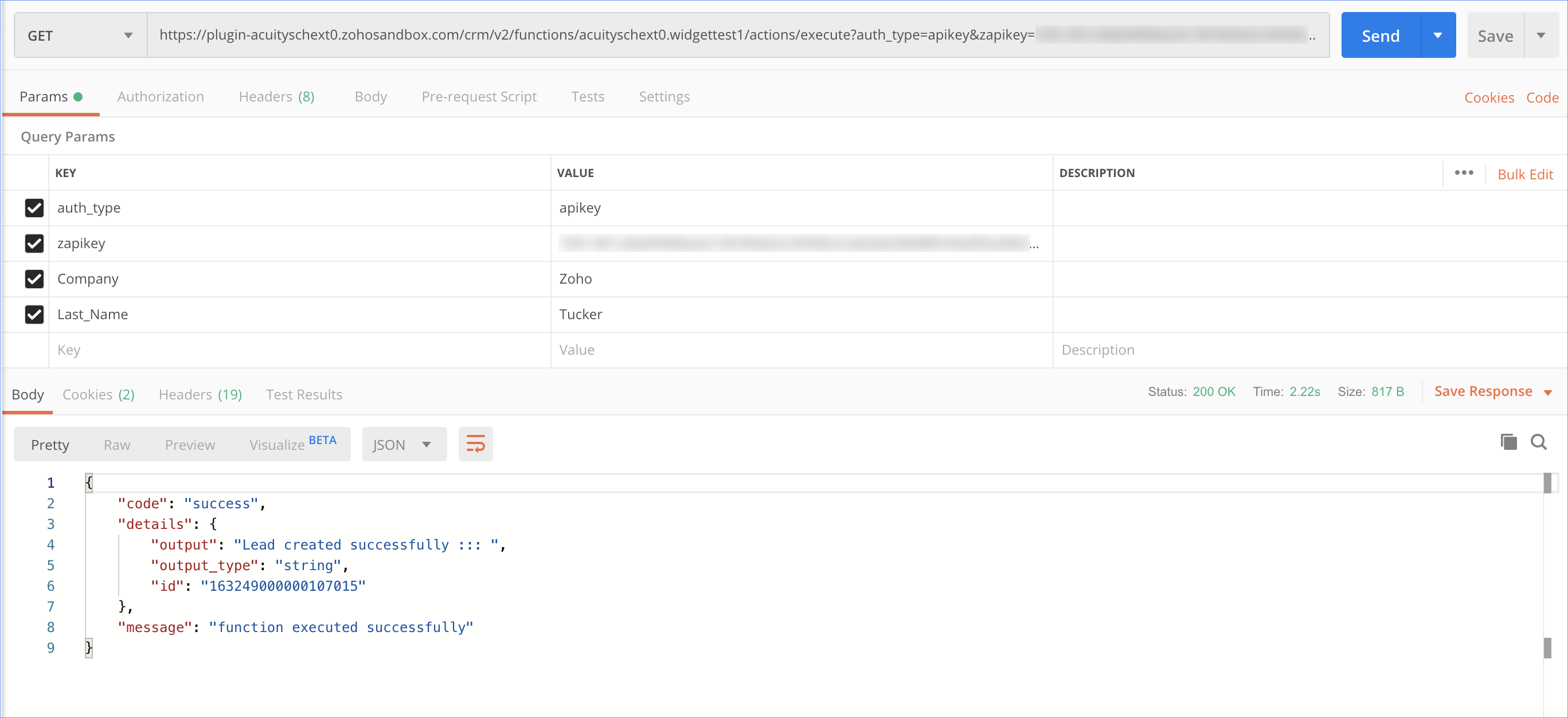The image size is (1568, 718).
Task: Open the Bulk Edit link
Action: click(1525, 175)
